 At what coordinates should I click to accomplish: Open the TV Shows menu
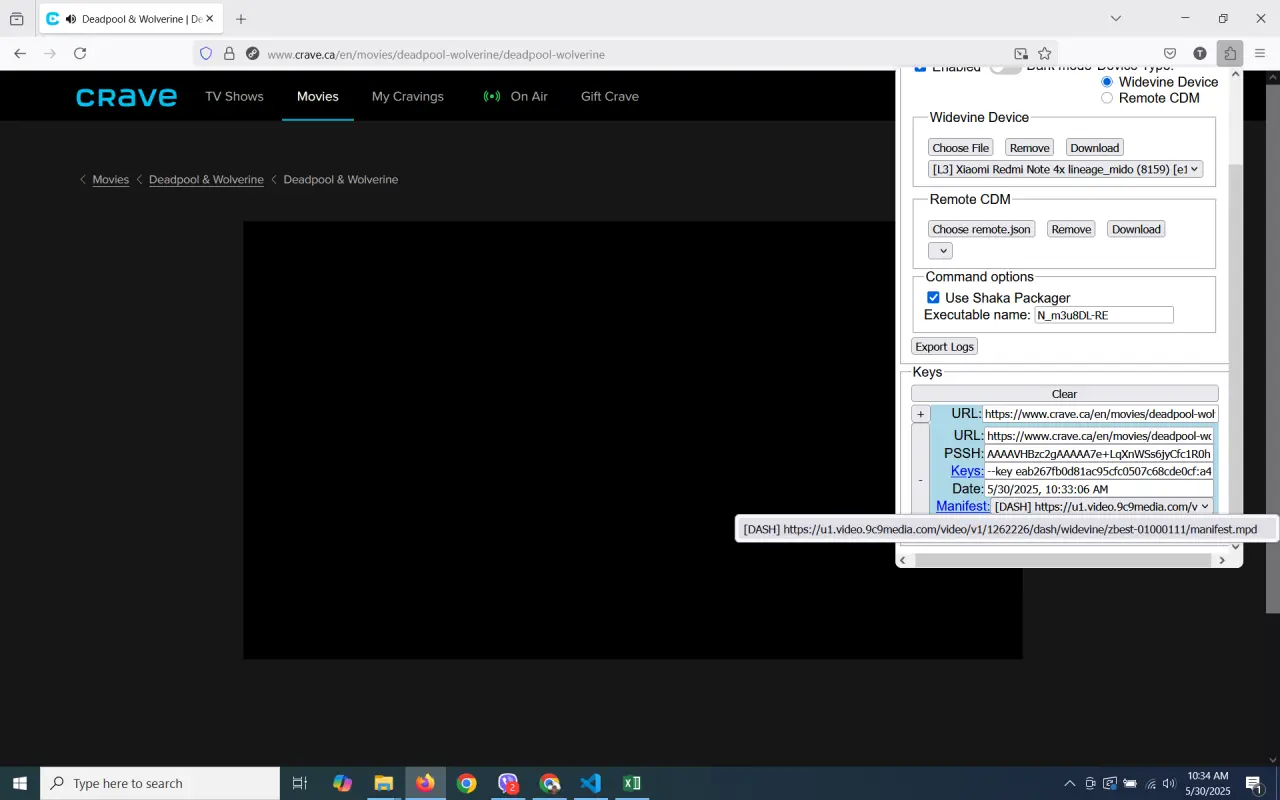click(234, 97)
